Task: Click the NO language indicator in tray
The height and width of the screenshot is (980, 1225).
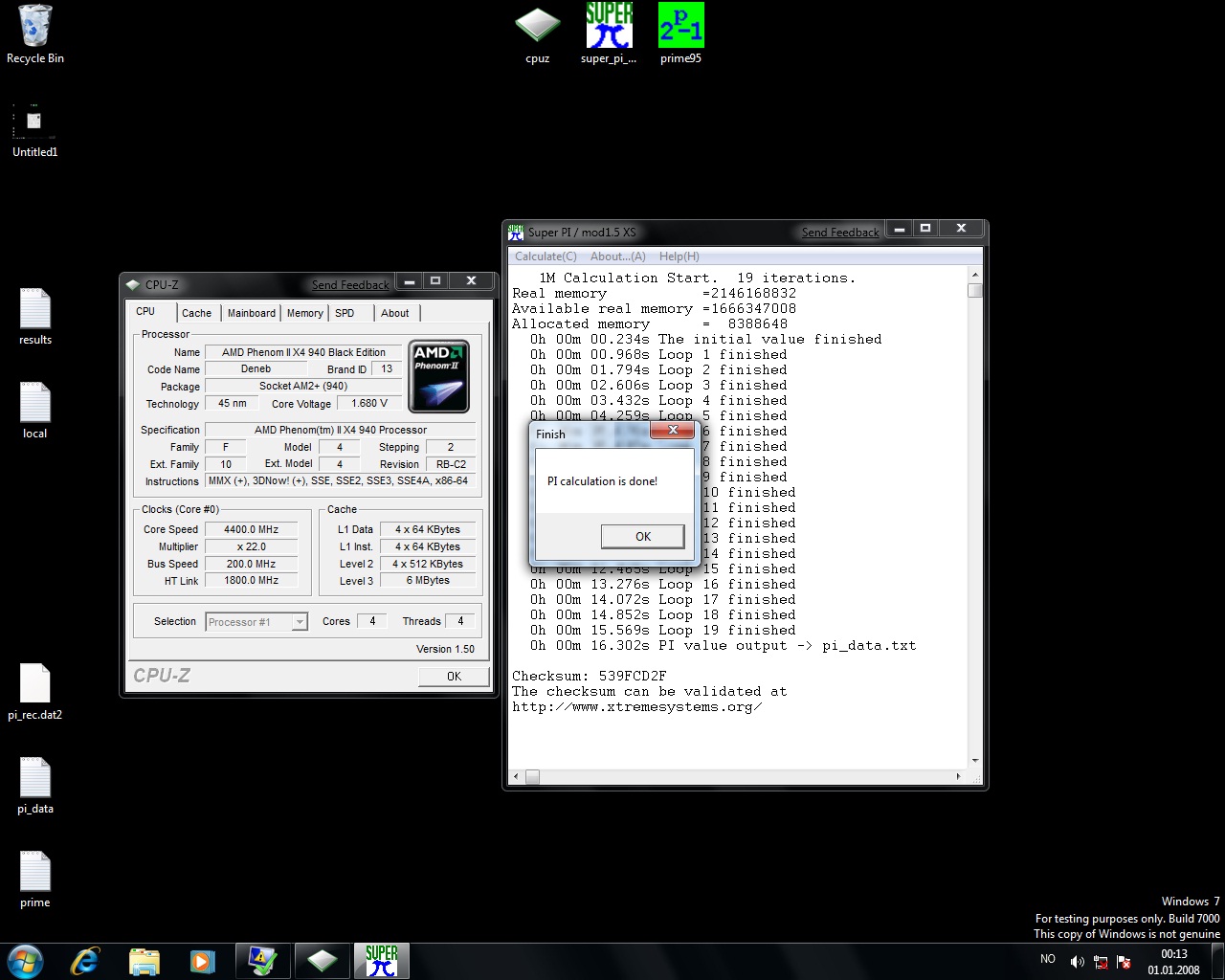Action: click(1048, 959)
